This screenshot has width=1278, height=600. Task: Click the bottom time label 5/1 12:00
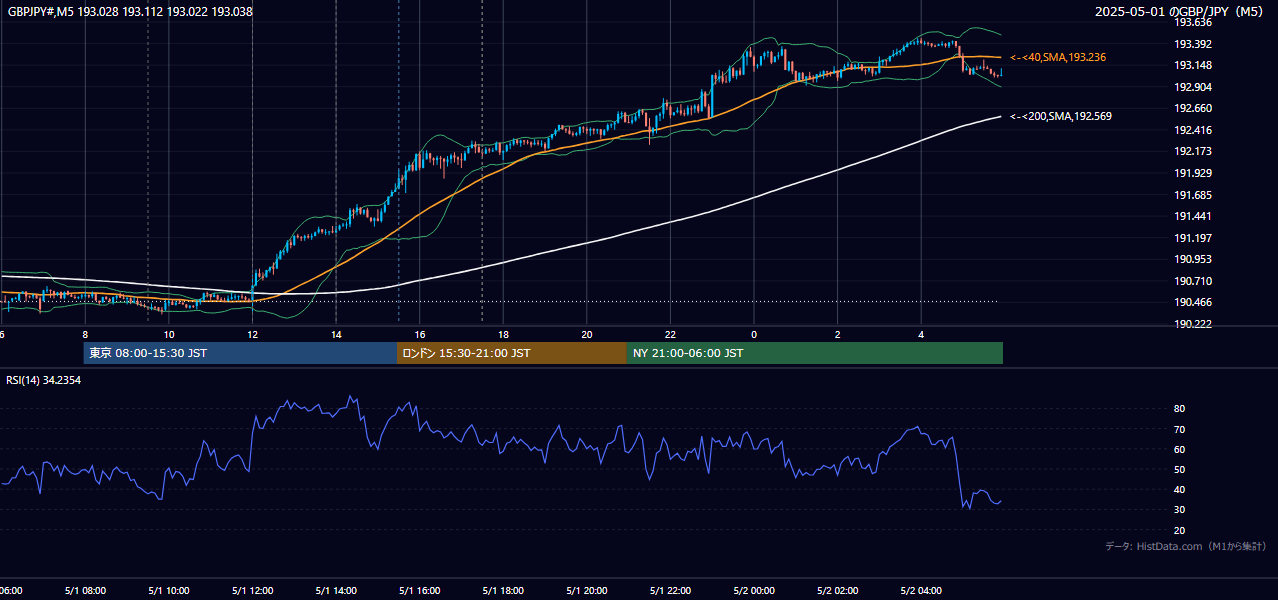[x=252, y=591]
